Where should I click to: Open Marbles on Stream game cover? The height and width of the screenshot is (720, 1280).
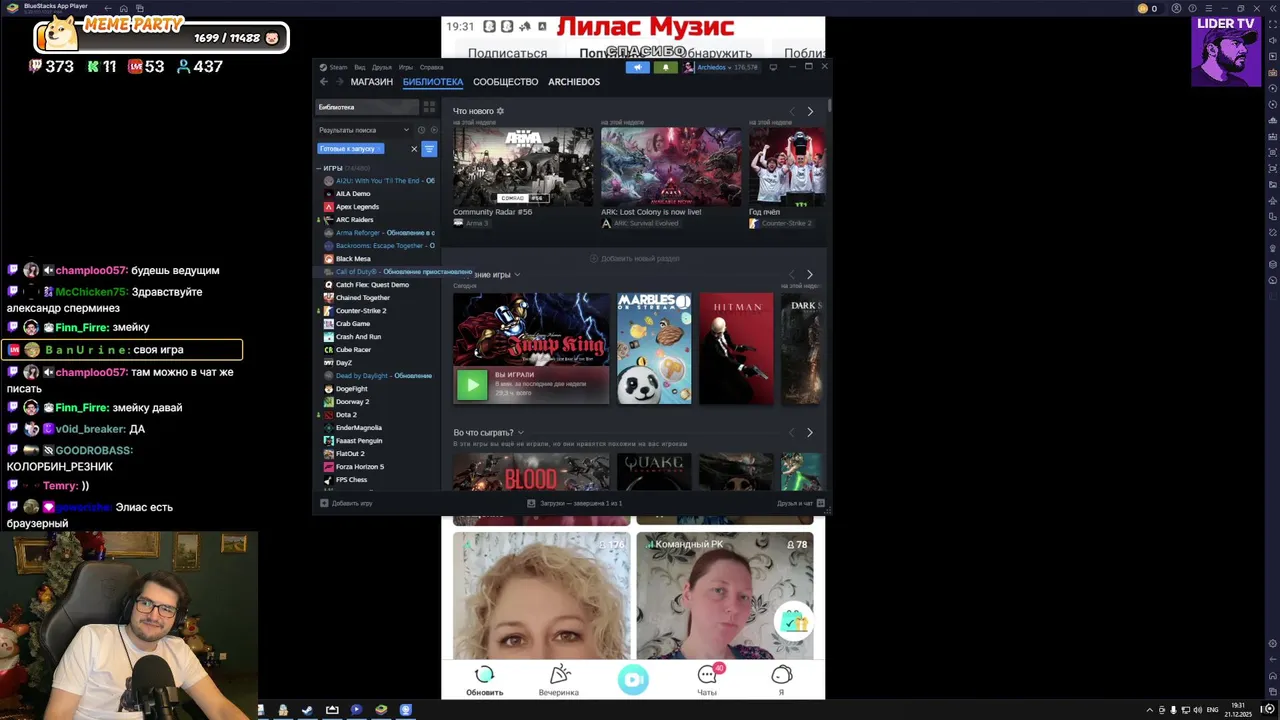point(654,348)
